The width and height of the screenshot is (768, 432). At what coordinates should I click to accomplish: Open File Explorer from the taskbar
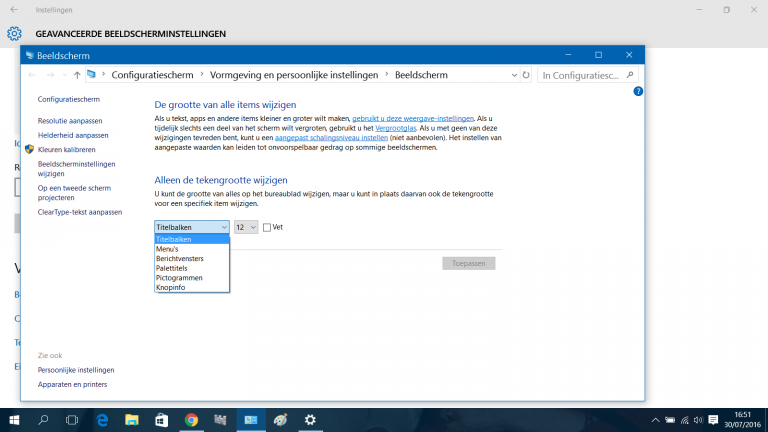click(x=131, y=420)
